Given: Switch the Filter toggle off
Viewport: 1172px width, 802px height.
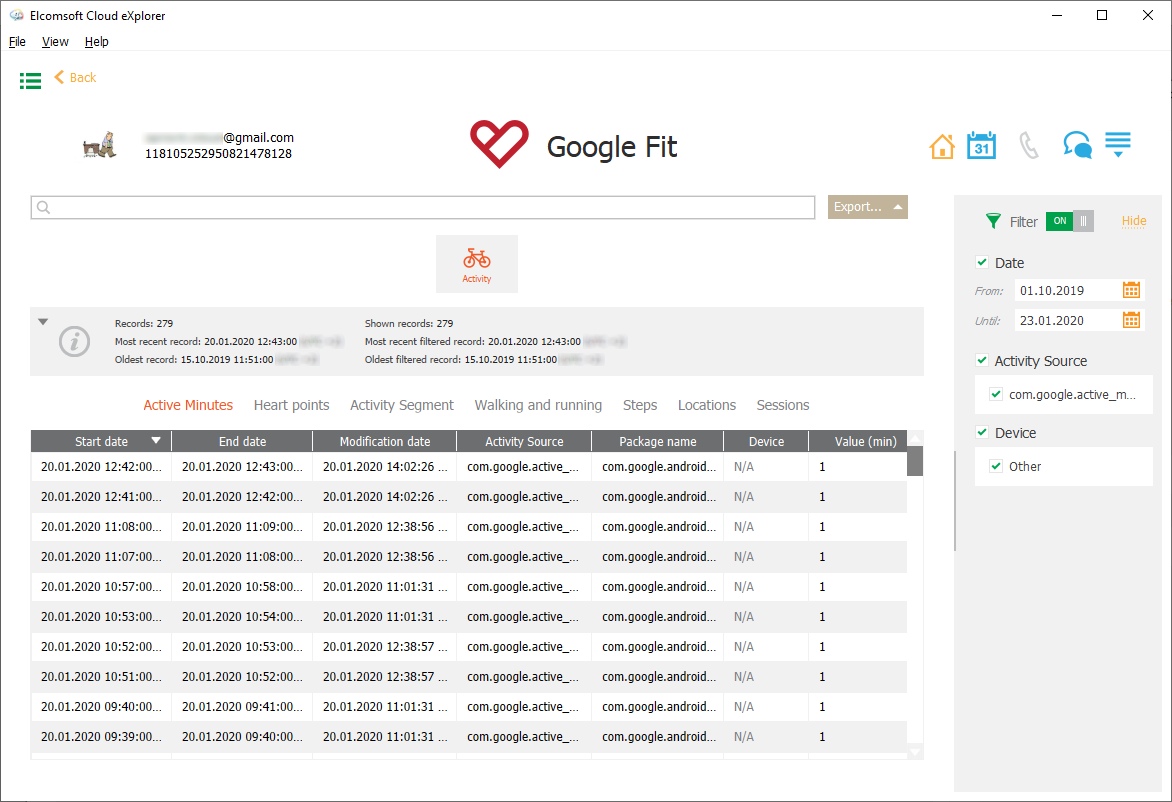Looking at the screenshot, I should click(x=1078, y=221).
